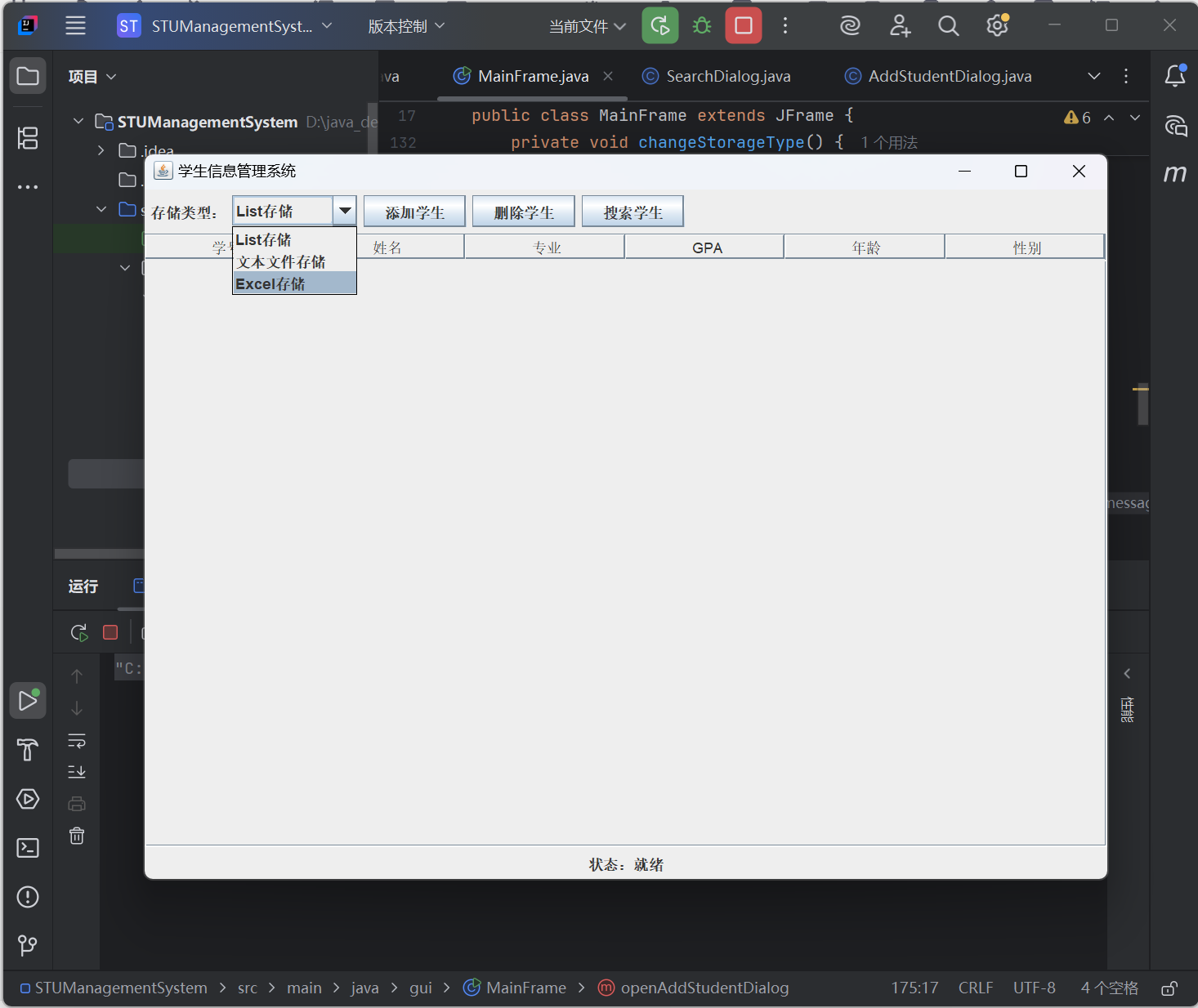This screenshot has height=1008, width=1198.
Task: Select List存储 in the dropdown list
Action: [x=294, y=239]
